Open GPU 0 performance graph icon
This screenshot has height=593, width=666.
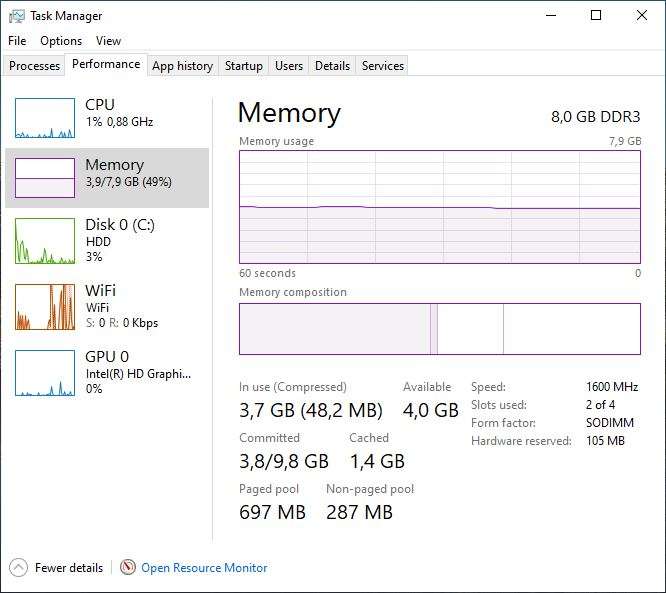pos(45,373)
